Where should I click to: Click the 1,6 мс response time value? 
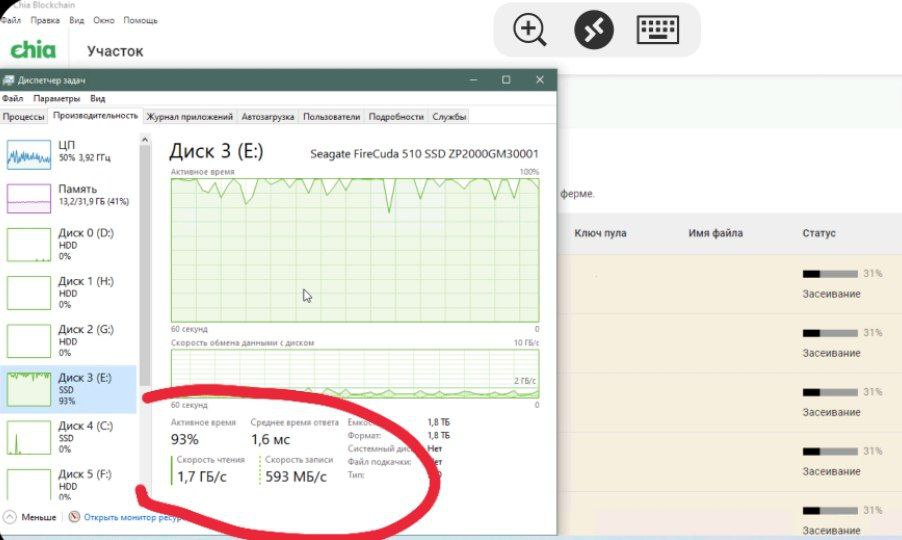270,439
